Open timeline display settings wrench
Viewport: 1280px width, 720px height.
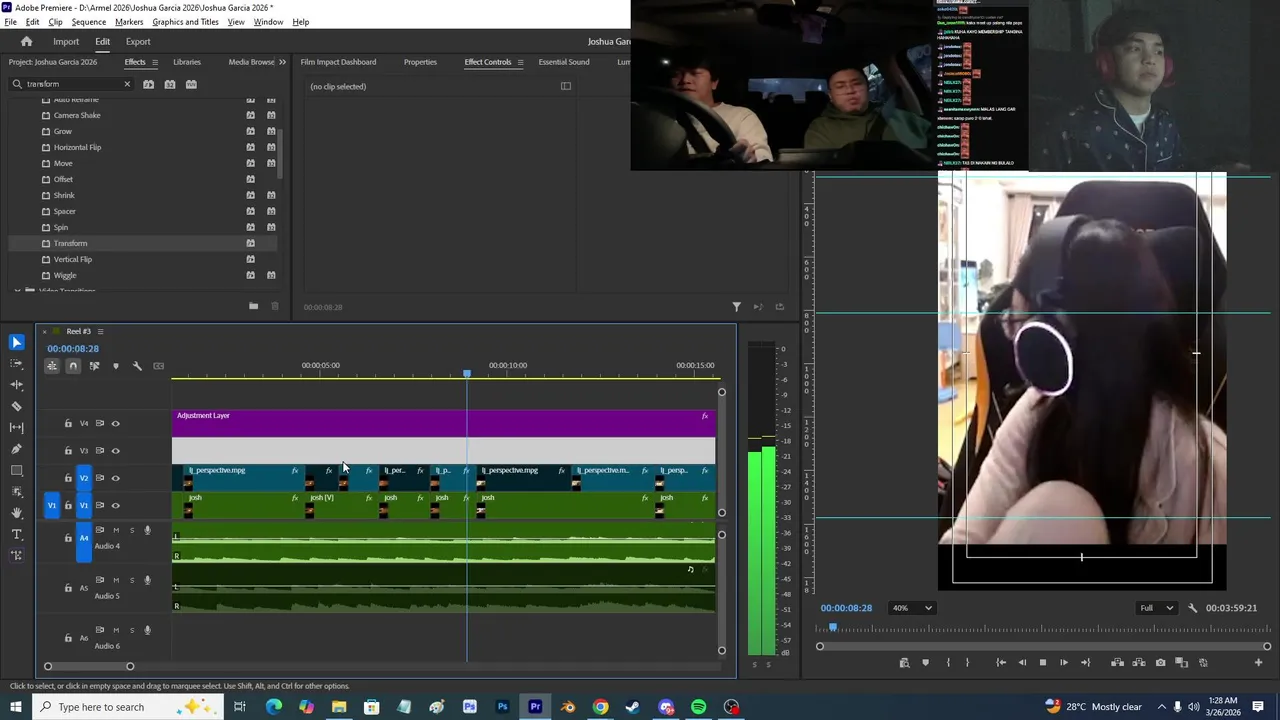(137, 366)
